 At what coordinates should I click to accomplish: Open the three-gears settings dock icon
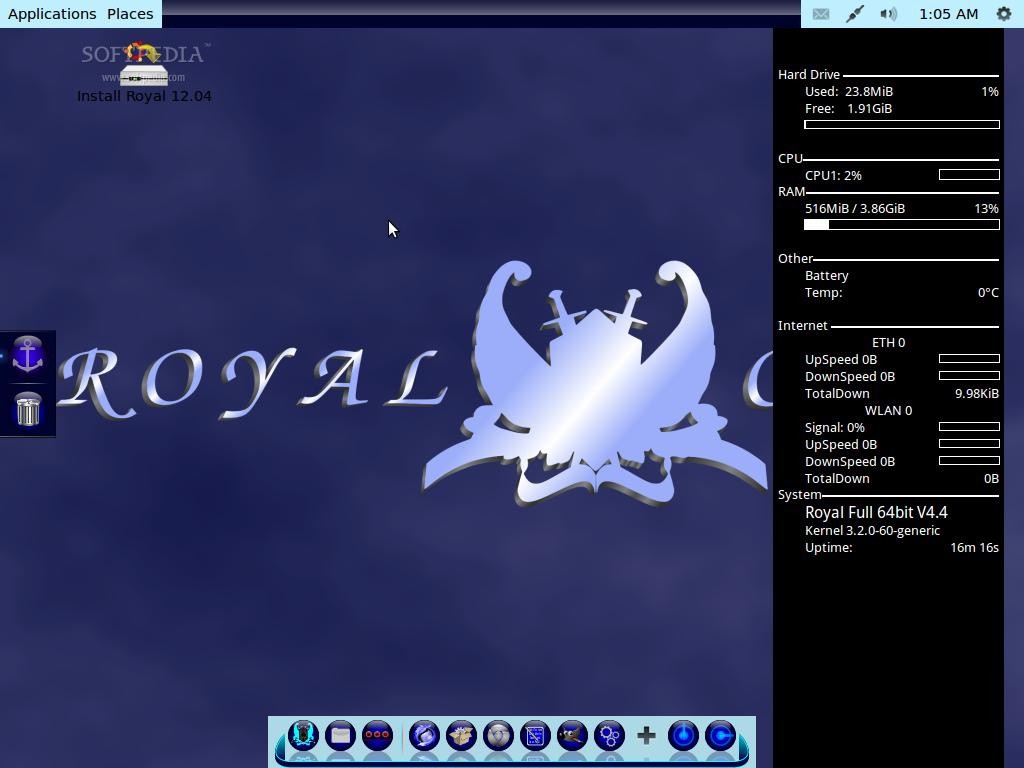click(609, 735)
